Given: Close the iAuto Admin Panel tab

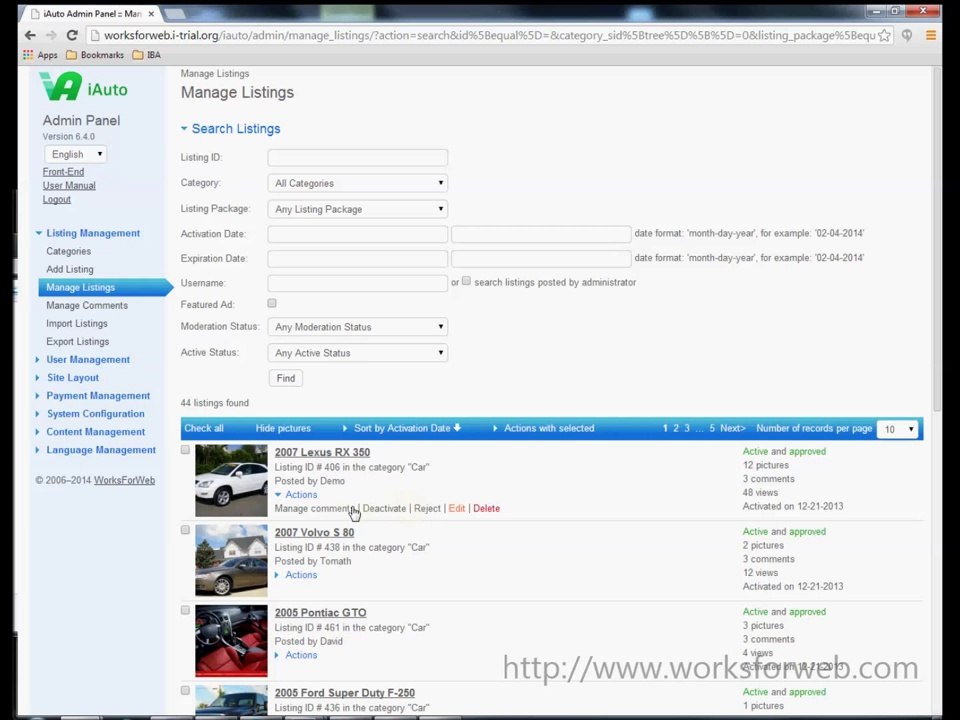Looking at the screenshot, I should click(x=151, y=13).
